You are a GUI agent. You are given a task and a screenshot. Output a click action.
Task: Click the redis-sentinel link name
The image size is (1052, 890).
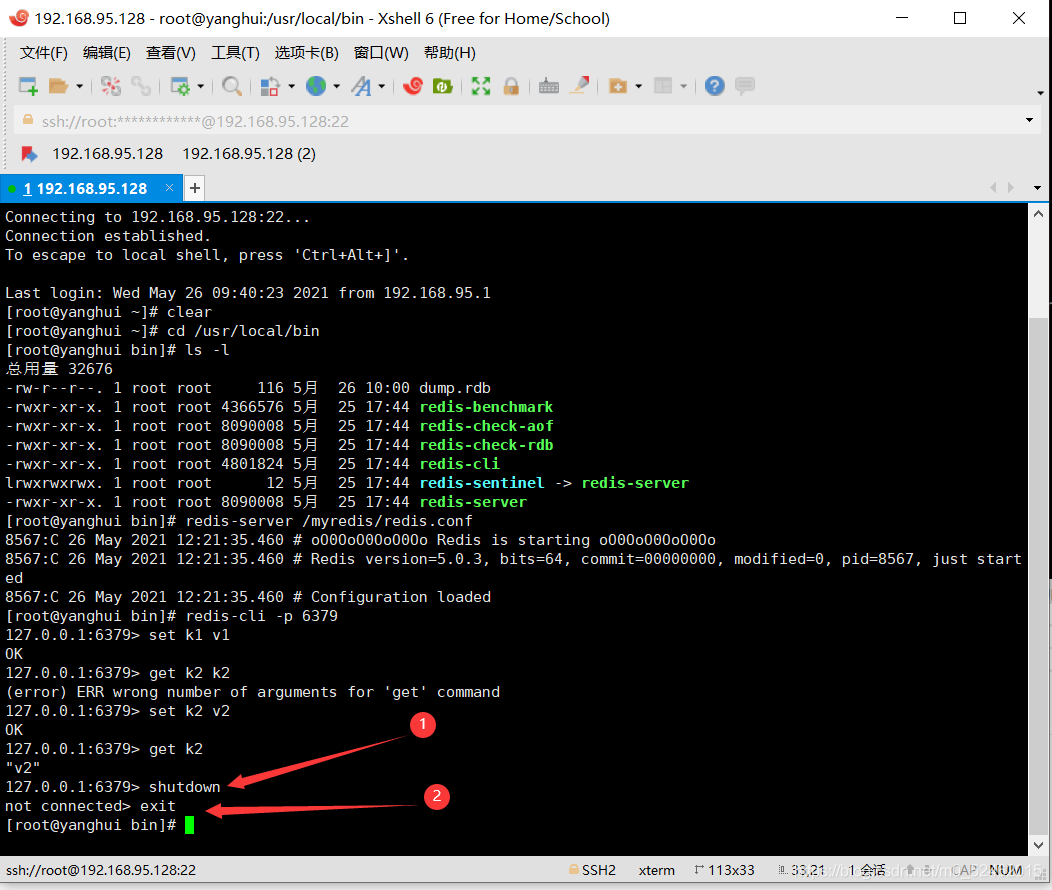(482, 483)
